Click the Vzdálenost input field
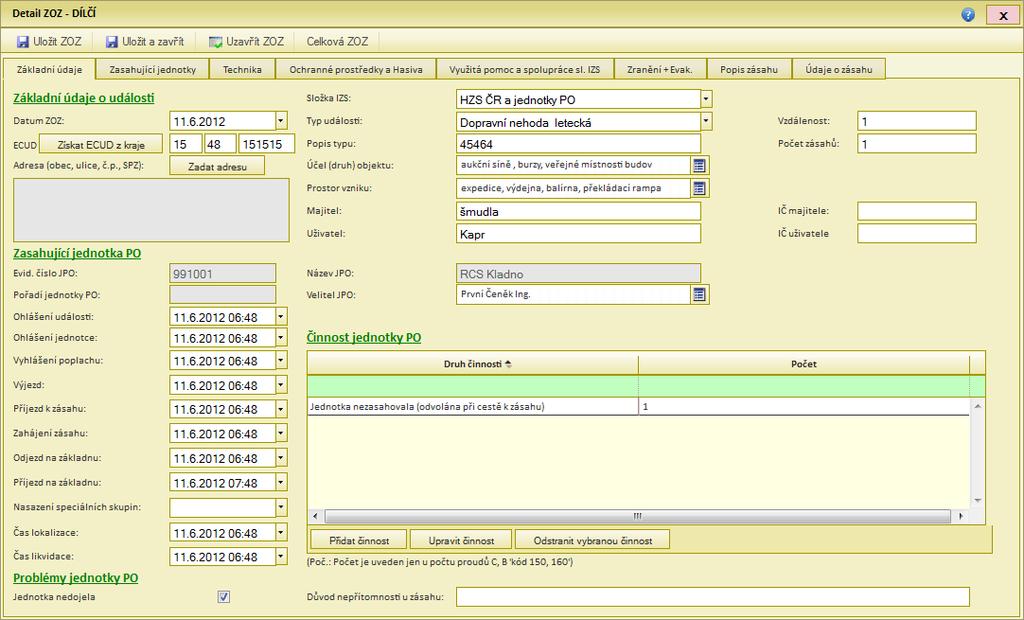This screenshot has height=620, width=1024. (x=917, y=121)
